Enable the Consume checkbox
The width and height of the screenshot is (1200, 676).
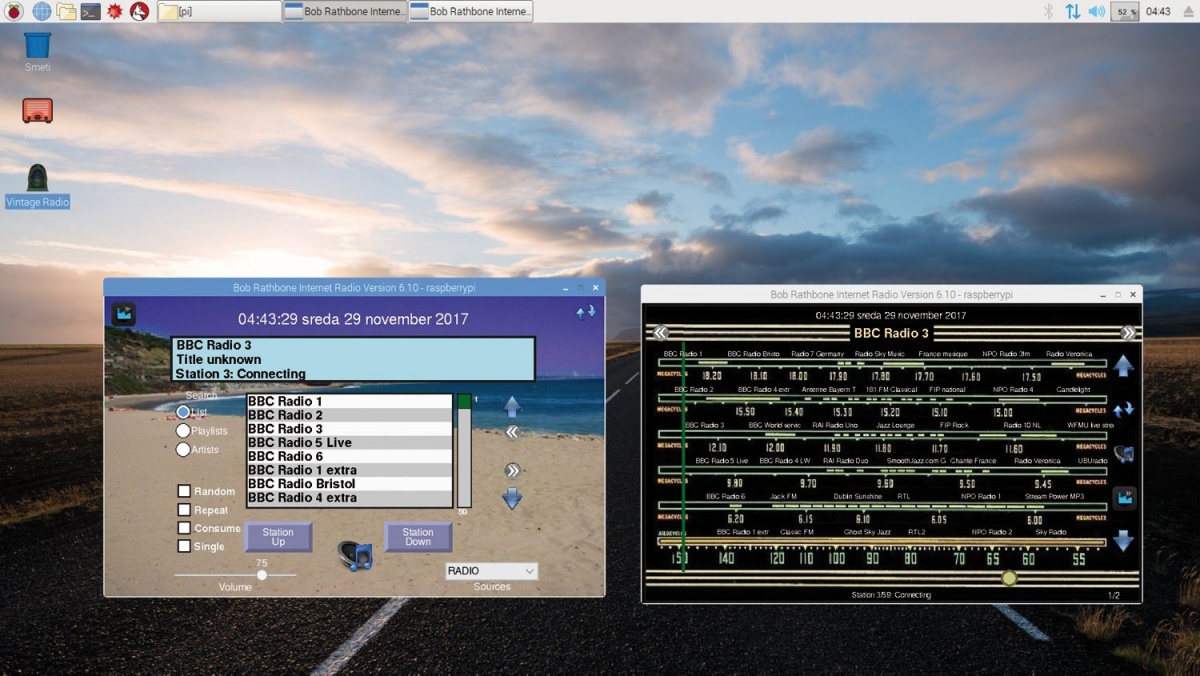184,528
